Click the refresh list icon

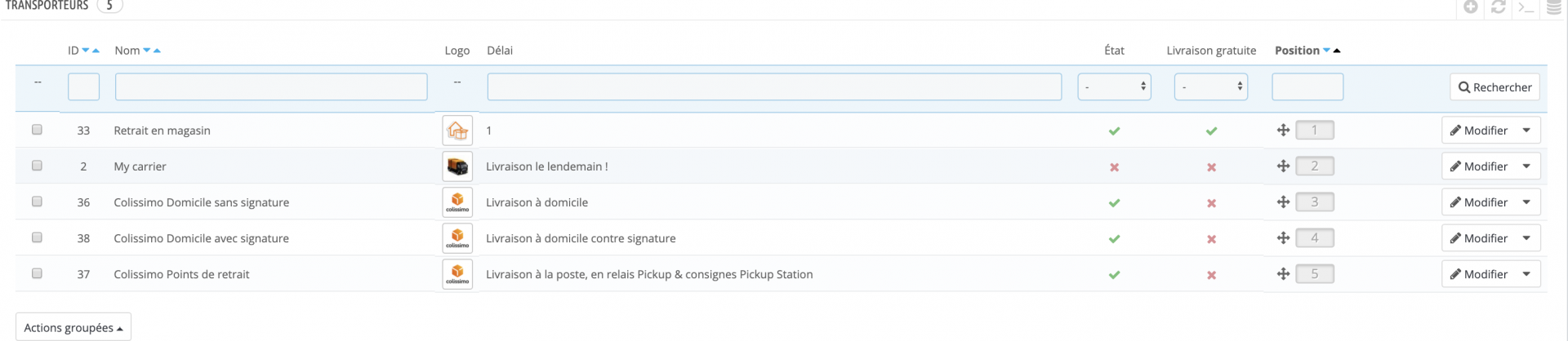[x=1498, y=7]
